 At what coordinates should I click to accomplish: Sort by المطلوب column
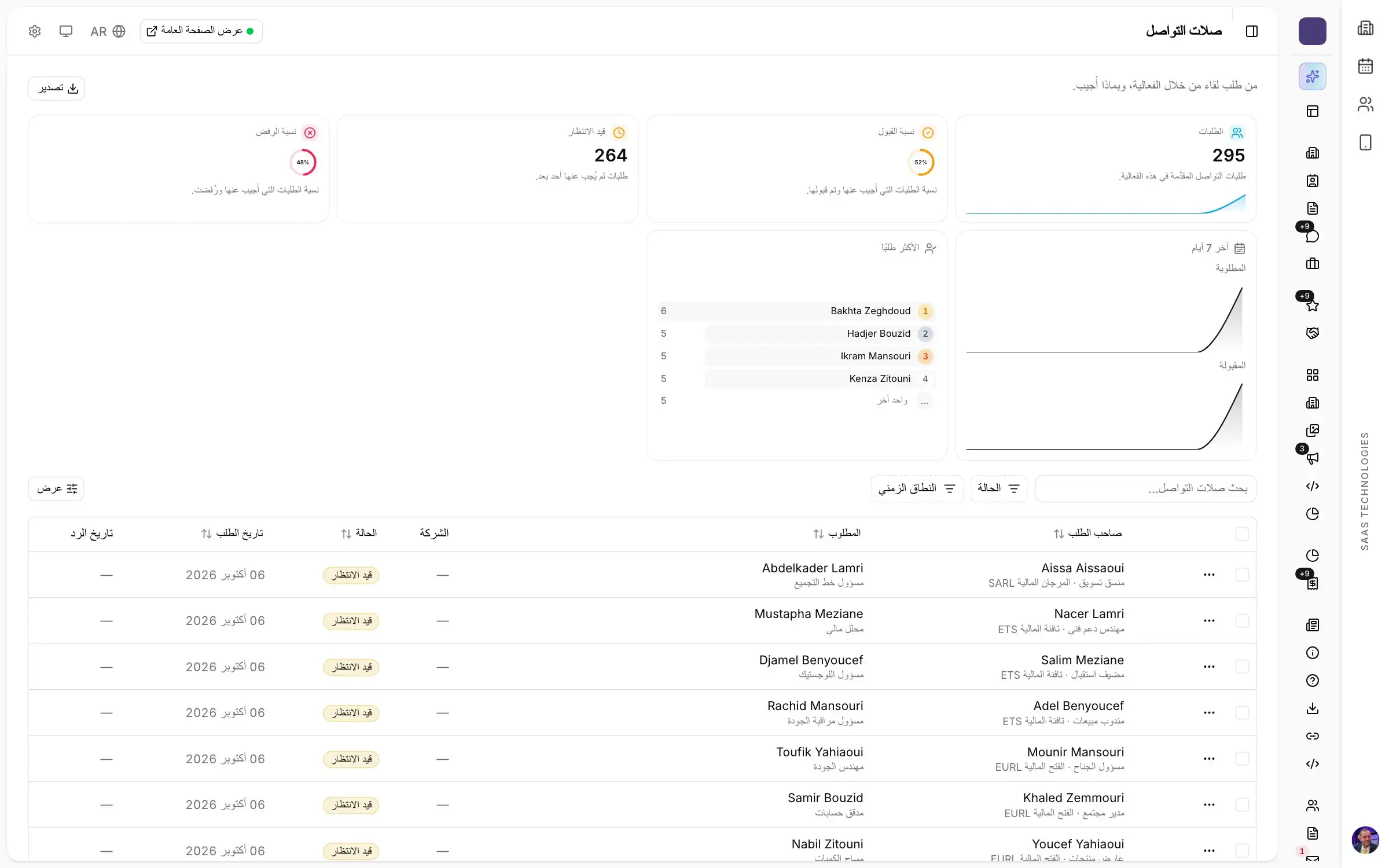pyautogui.click(x=837, y=533)
